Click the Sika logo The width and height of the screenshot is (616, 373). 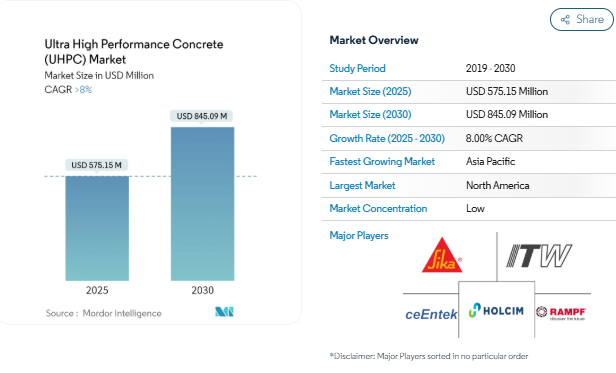point(442,255)
